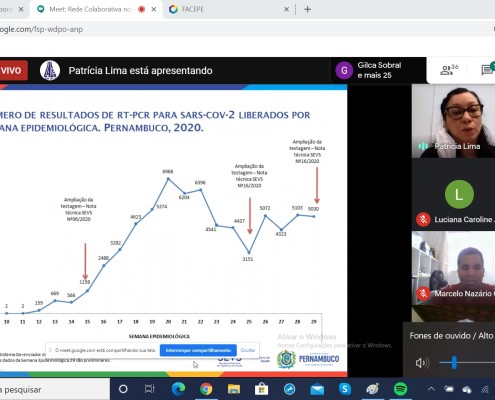Open File Explorer from the taskbar
The width and height of the screenshot is (495, 400).
coord(234,389)
